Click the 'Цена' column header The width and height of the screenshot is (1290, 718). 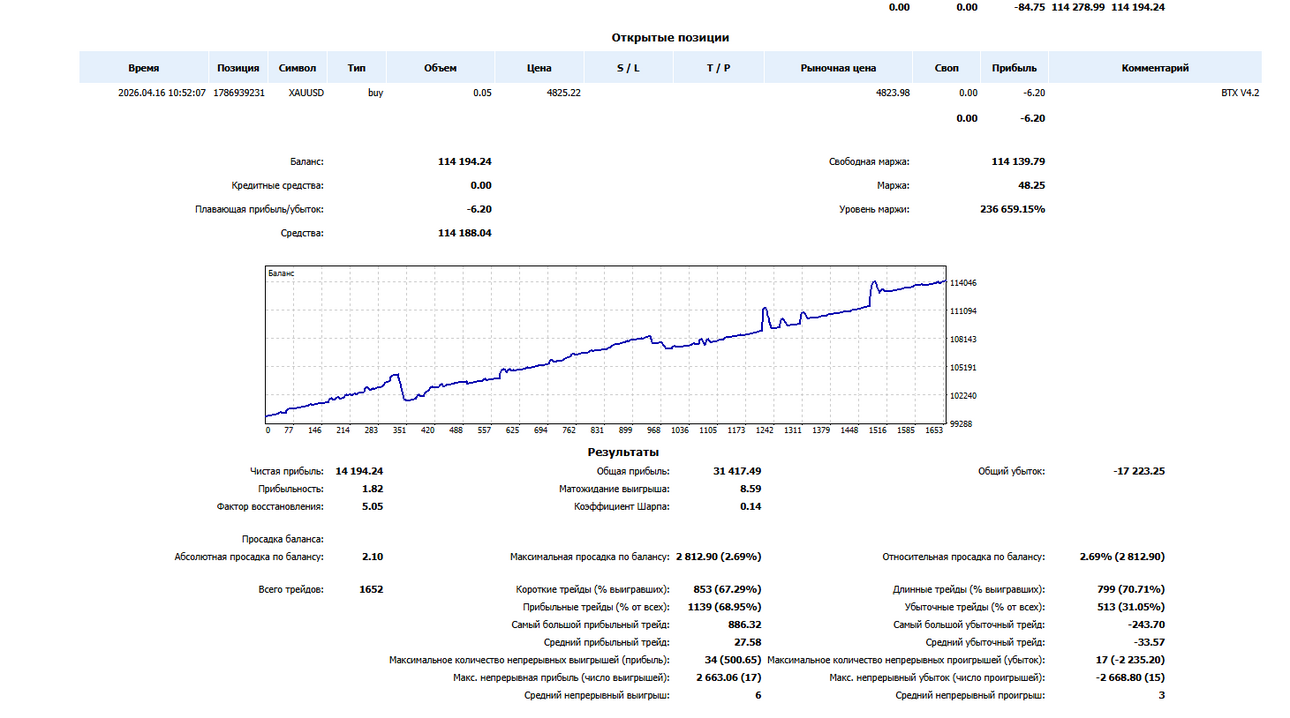coord(539,68)
